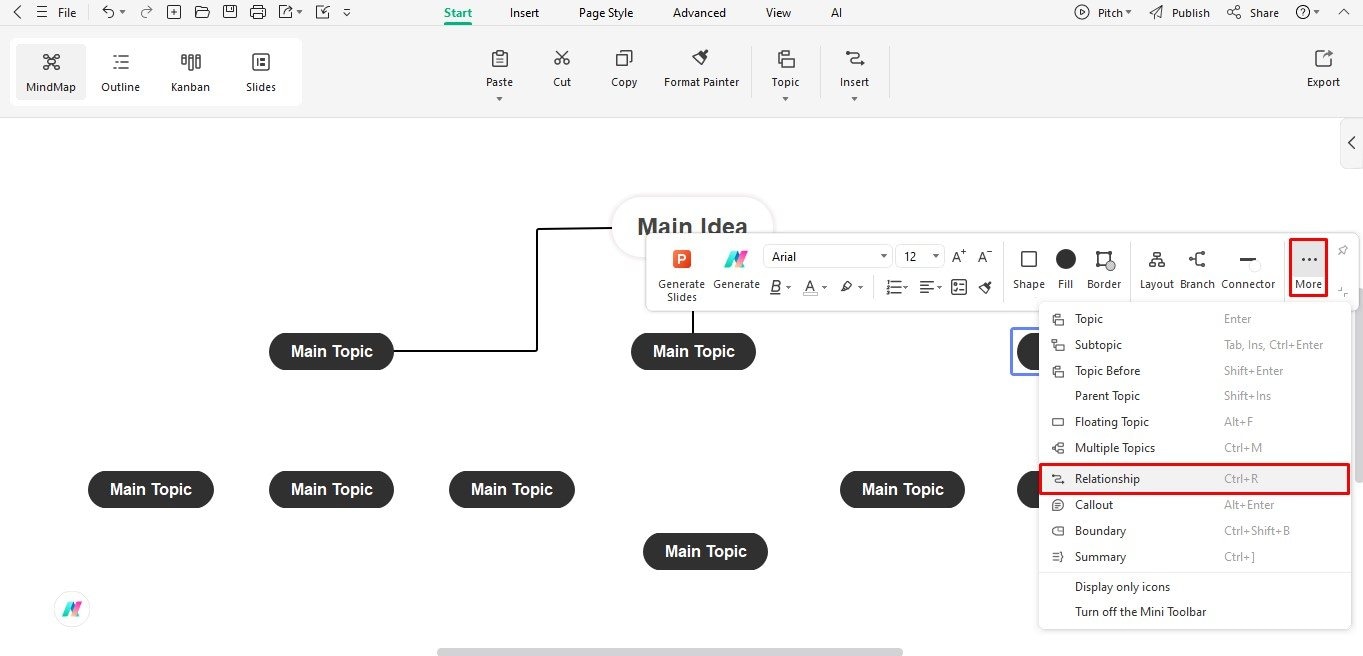Viewport: 1363px width, 656px height.
Task: Insert a to-do checkbox in the mini toolbar
Action: [959, 287]
